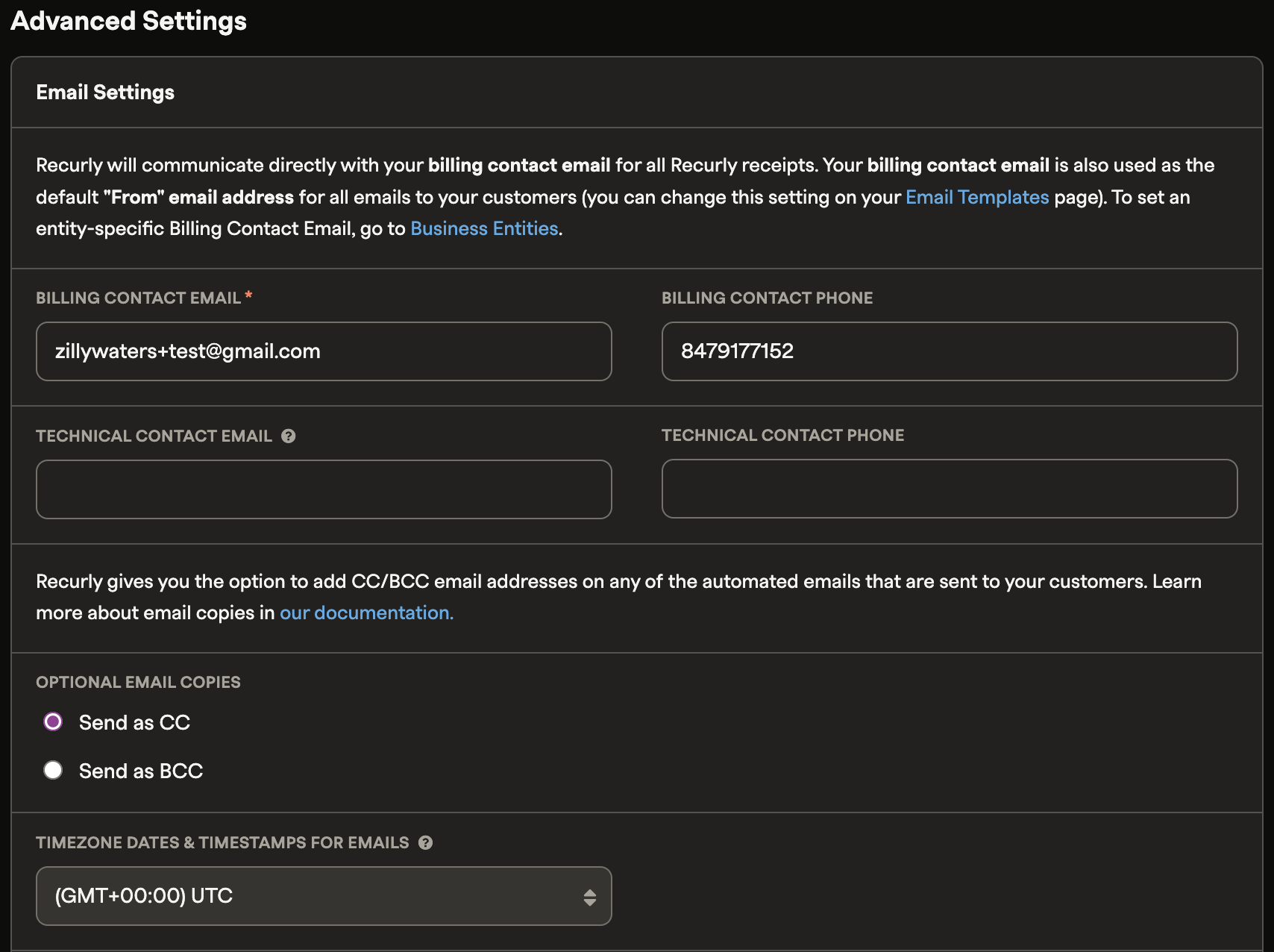The image size is (1274, 952).
Task: Click the Billing Contact Email field label
Action: coord(138,298)
